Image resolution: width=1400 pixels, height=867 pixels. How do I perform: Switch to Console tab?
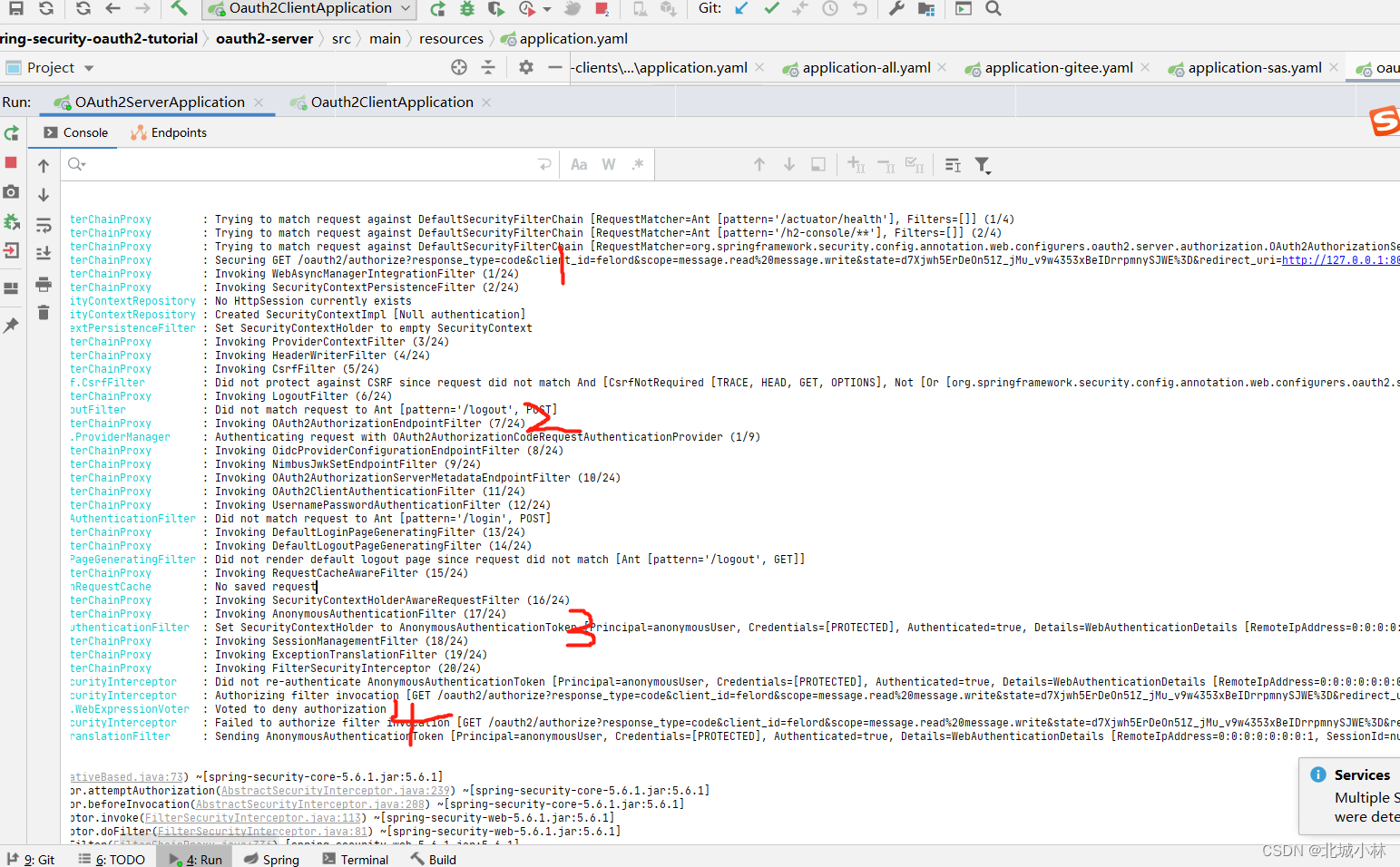(76, 132)
